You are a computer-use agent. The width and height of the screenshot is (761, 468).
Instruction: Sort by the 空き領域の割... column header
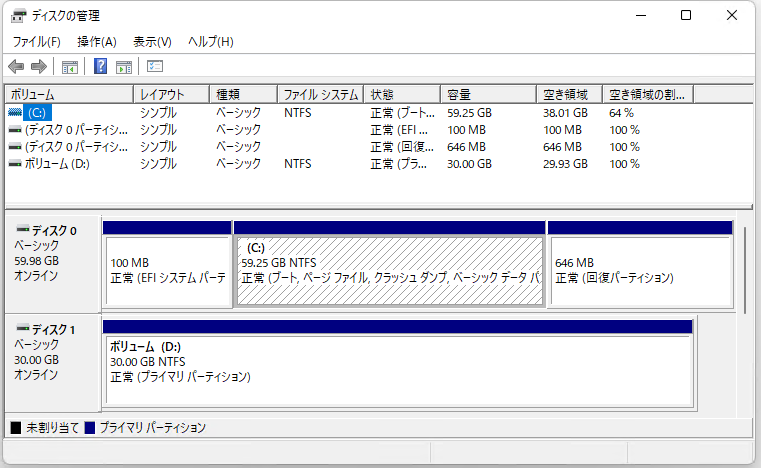(x=648, y=94)
